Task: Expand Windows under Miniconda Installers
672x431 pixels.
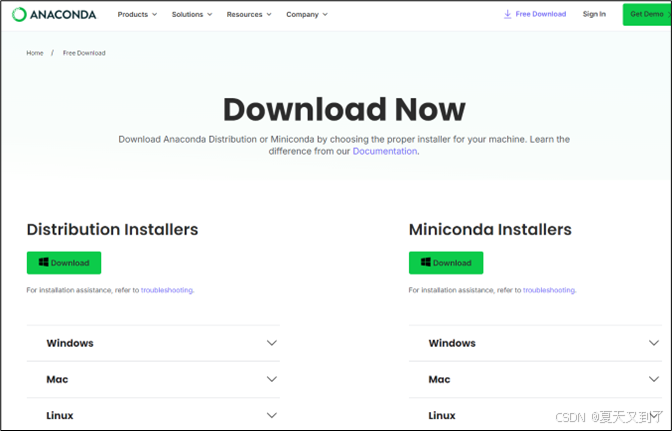Action: (x=535, y=343)
